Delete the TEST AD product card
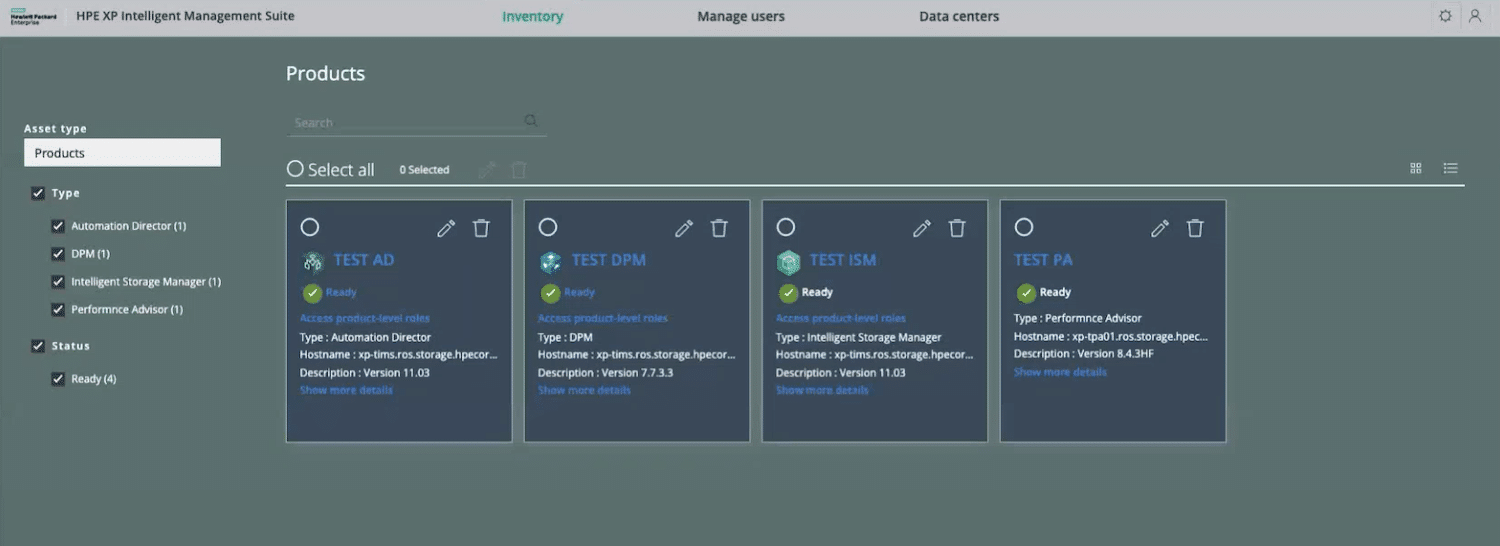This screenshot has height=546, width=1500. tap(481, 228)
